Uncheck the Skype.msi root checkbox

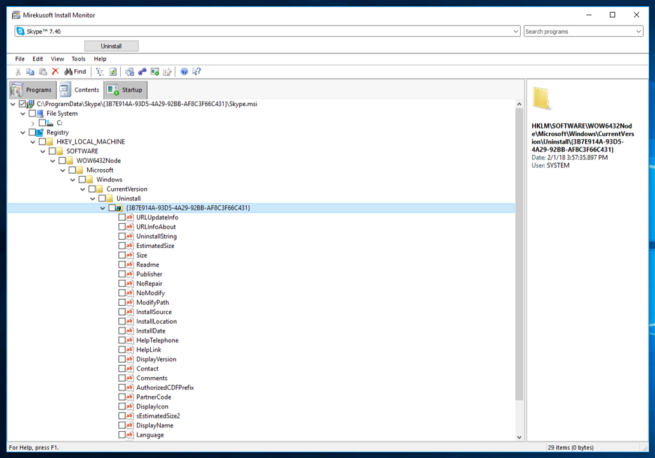(x=23, y=104)
